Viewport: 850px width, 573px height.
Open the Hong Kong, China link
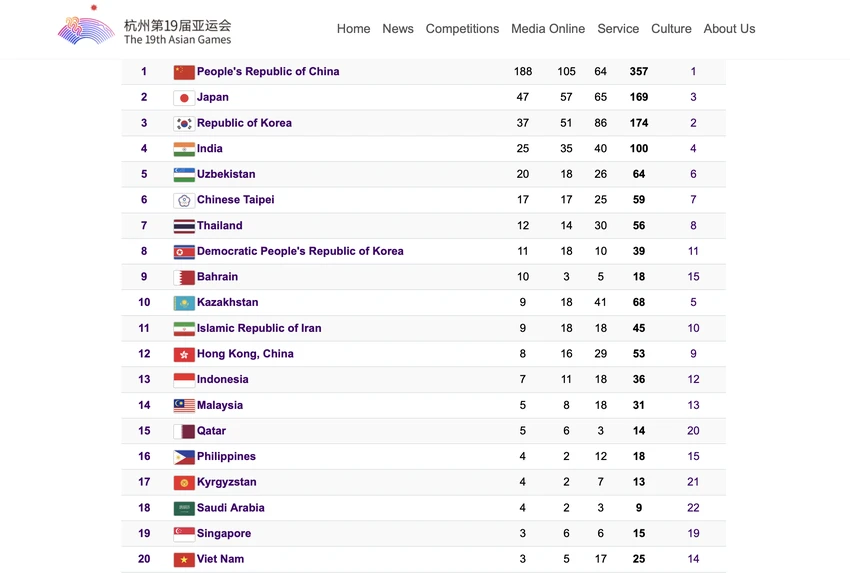[245, 353]
